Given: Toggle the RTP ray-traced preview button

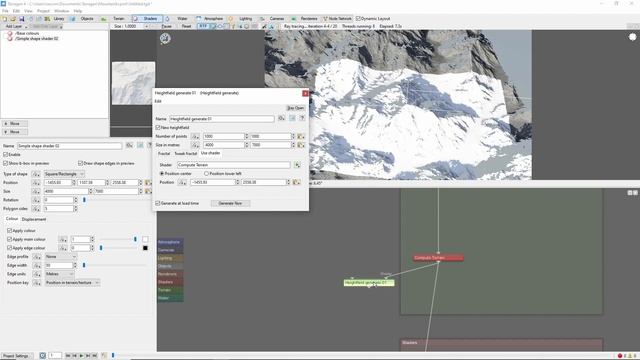Looking at the screenshot, I should 203,26.
